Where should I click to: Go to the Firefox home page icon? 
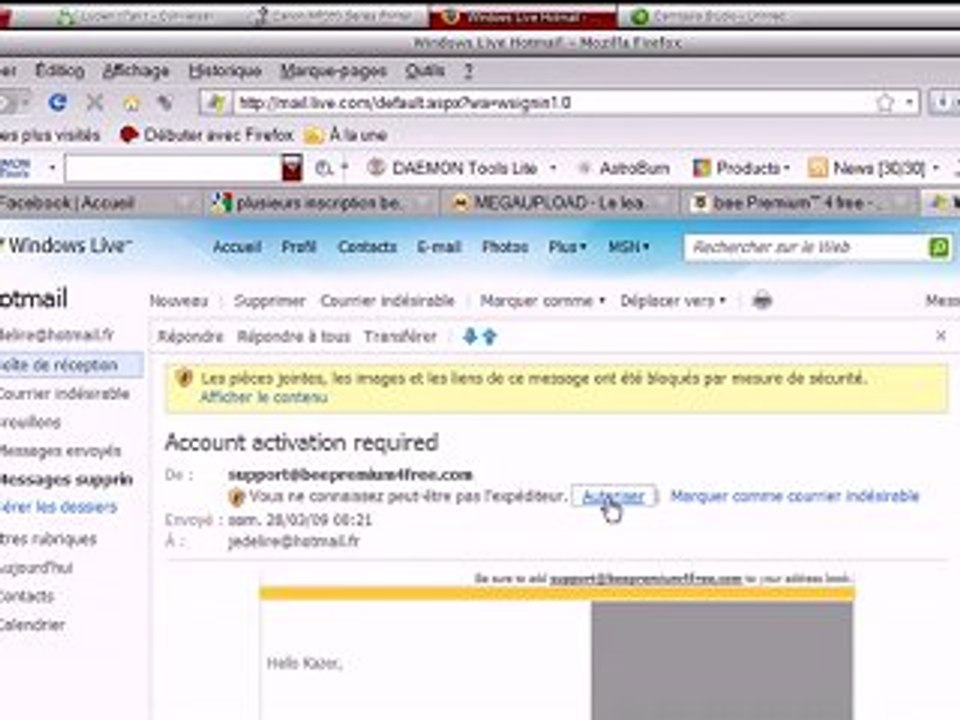pos(131,103)
